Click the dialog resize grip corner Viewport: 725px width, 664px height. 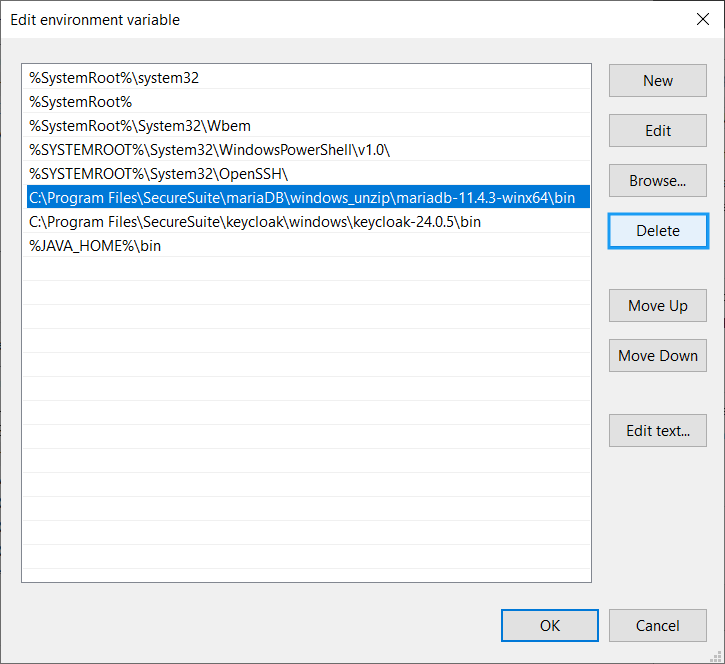716,656
